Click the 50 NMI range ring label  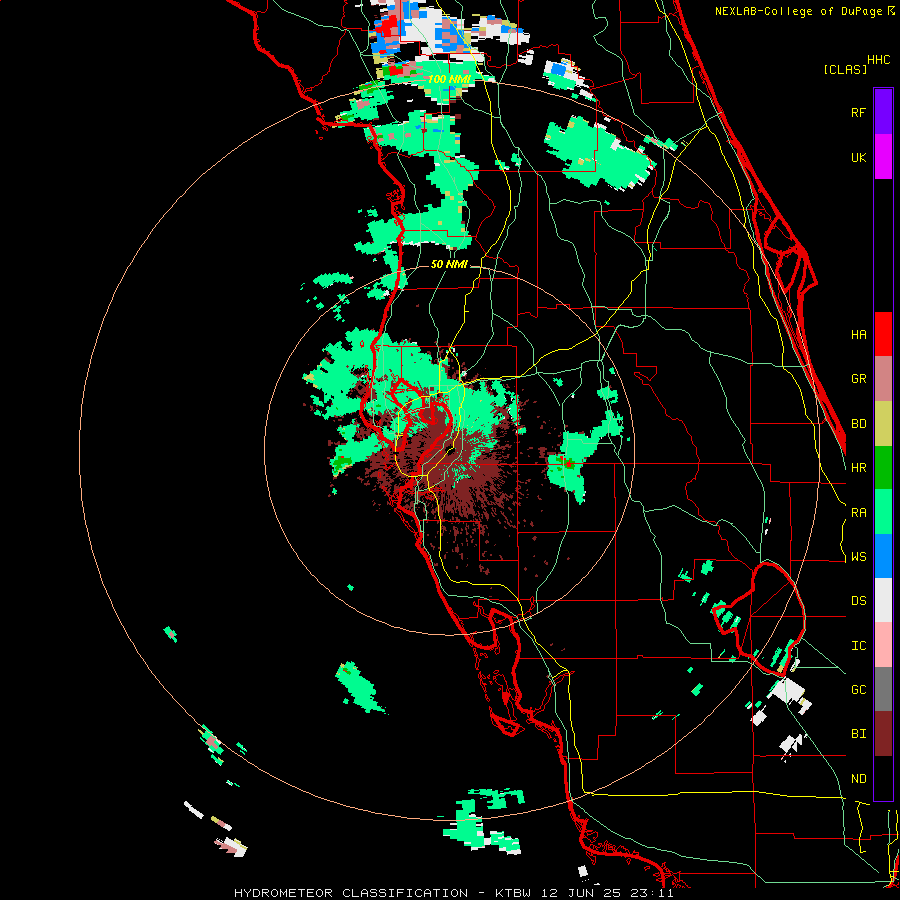click(449, 264)
